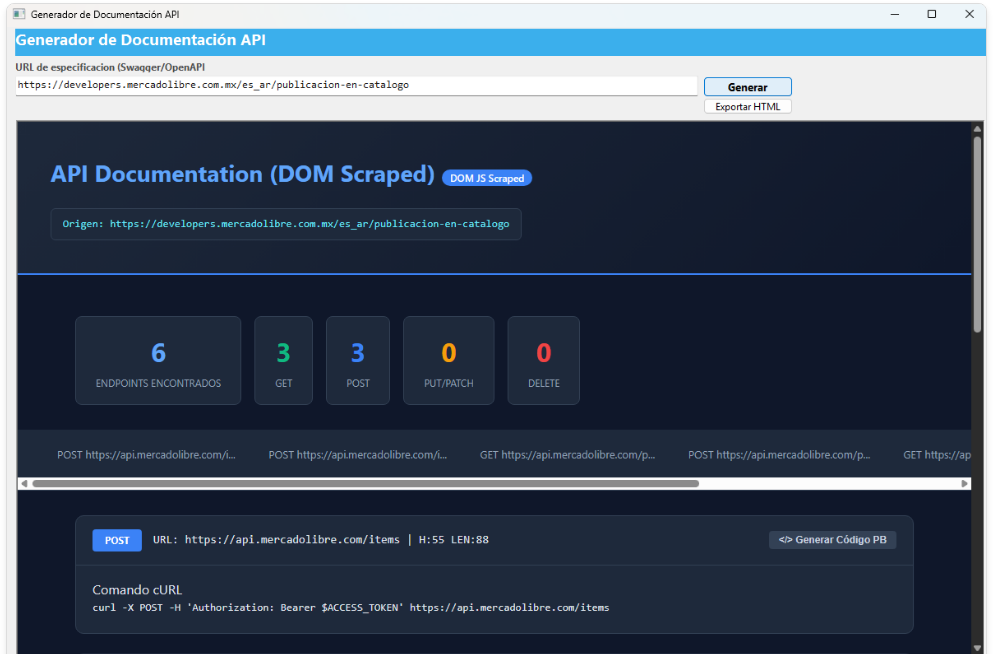995x654 pixels.
Task: Click the vertical scrollbar thumb
Action: (977, 233)
